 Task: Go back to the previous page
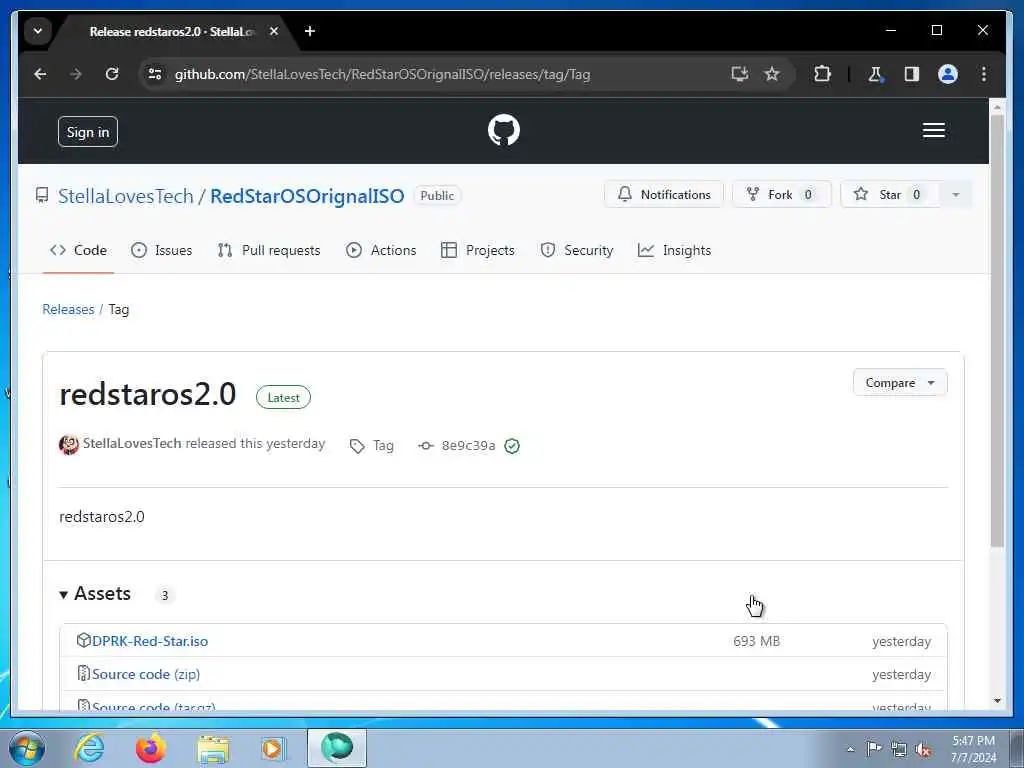click(x=40, y=74)
